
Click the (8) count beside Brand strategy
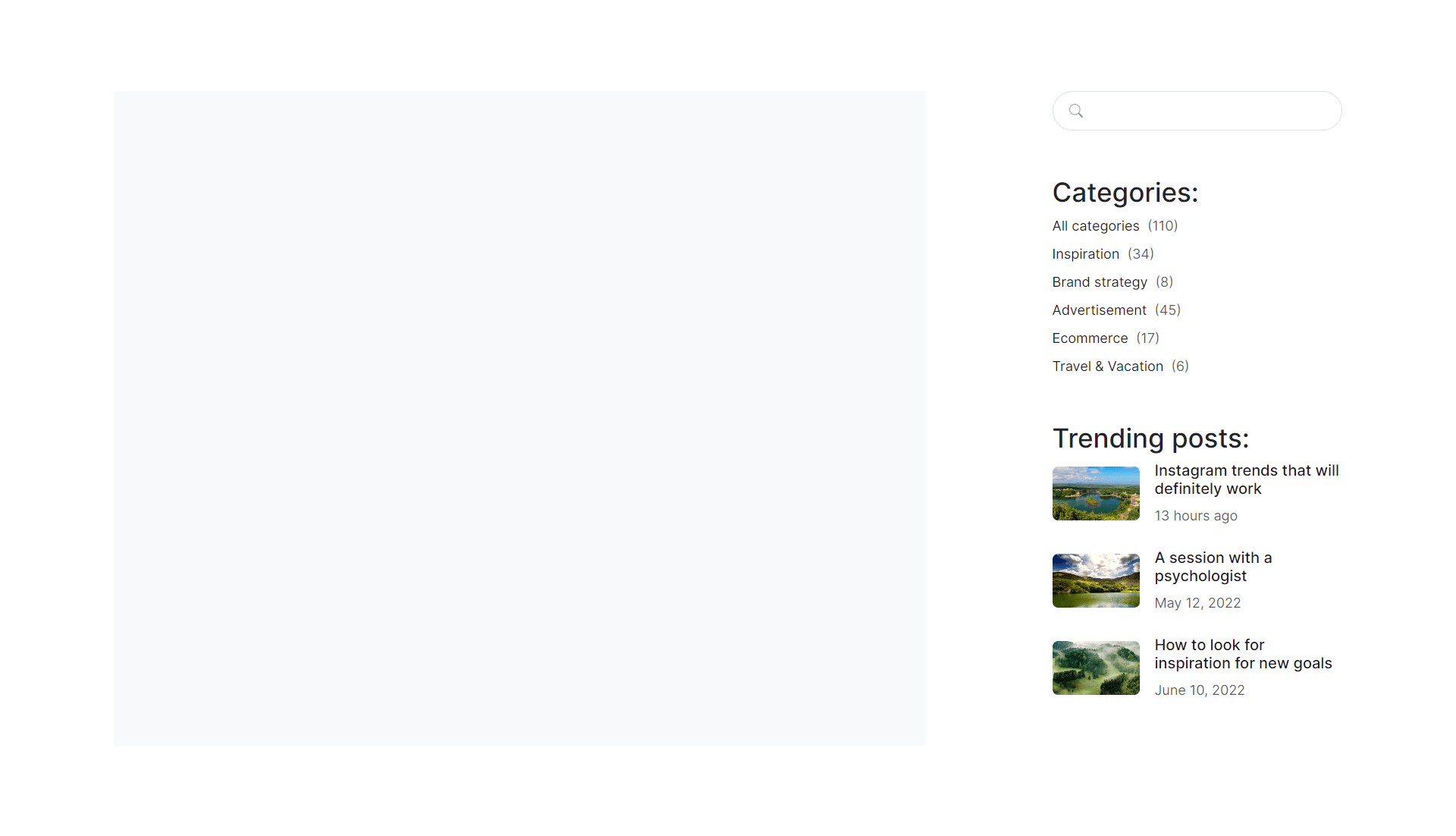[1164, 282]
